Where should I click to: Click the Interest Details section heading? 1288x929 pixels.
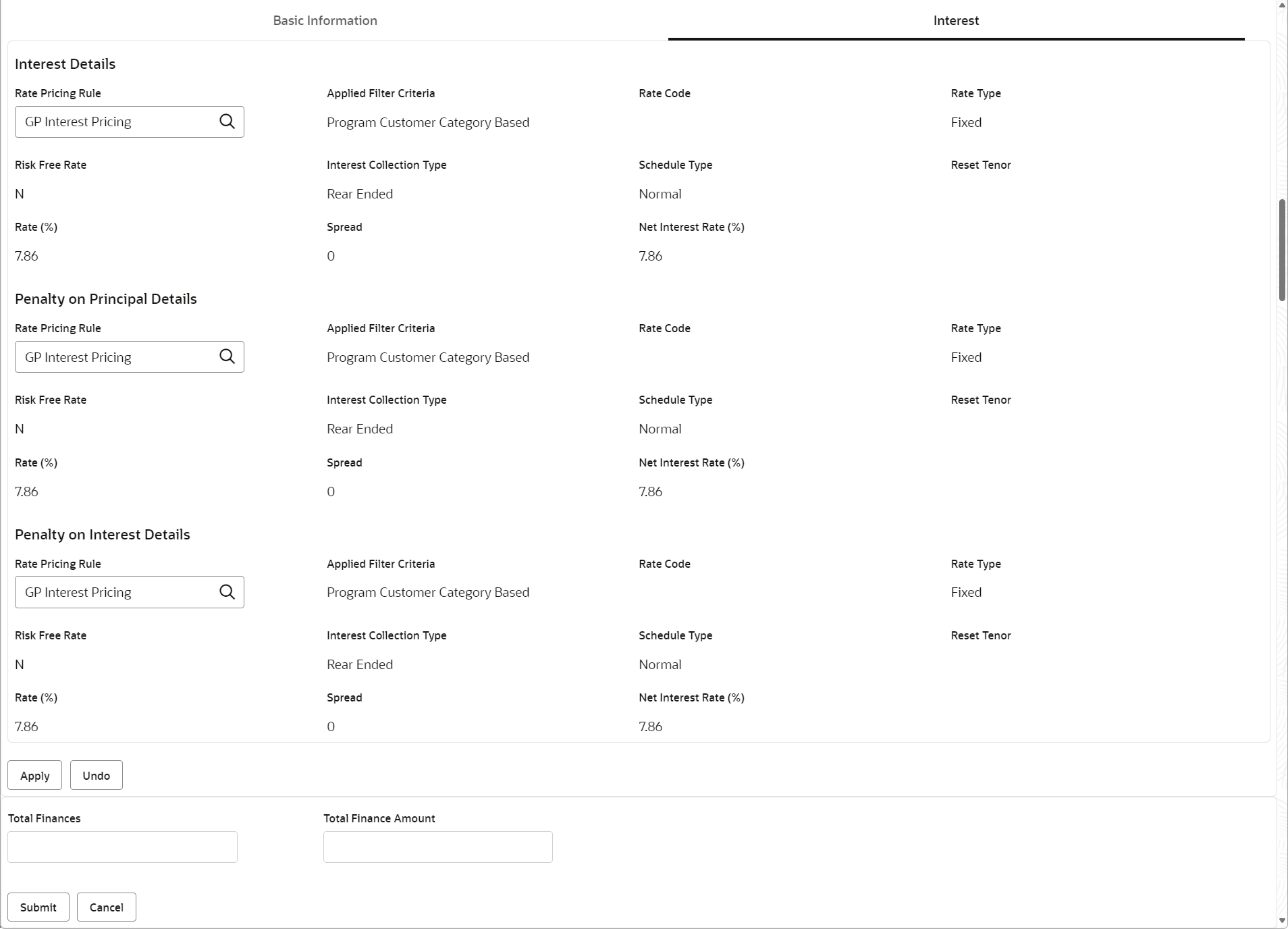pyautogui.click(x=65, y=64)
